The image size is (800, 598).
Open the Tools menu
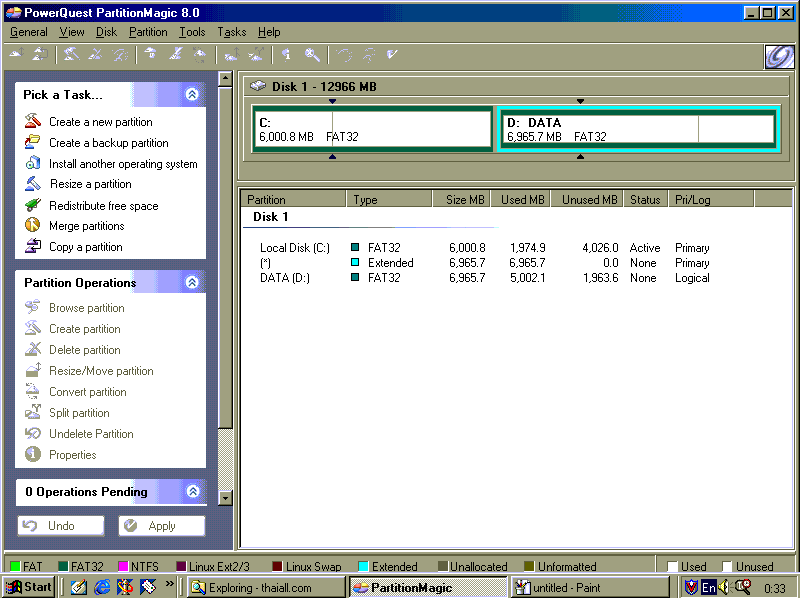(192, 32)
